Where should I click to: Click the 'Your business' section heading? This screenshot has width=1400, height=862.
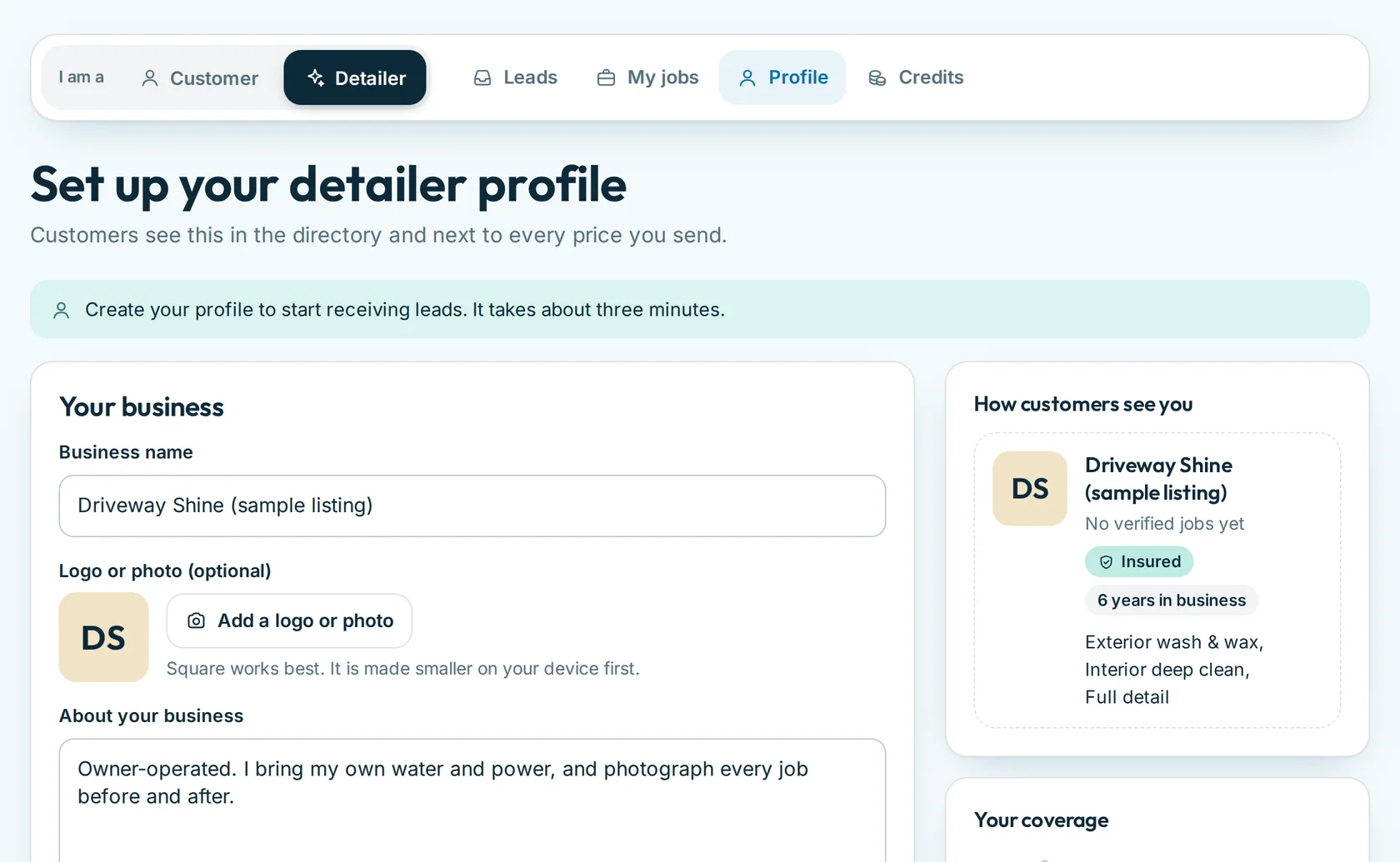click(142, 407)
